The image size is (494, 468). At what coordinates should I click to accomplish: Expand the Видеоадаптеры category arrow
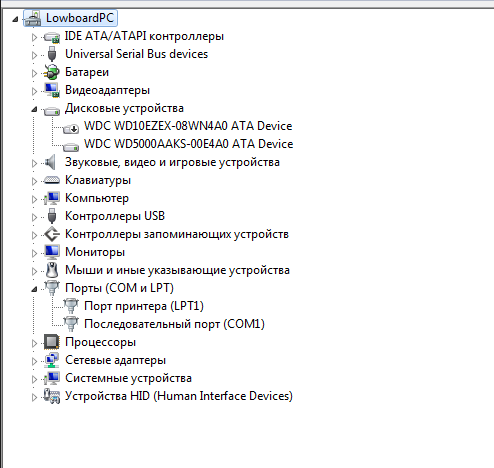tap(34, 91)
